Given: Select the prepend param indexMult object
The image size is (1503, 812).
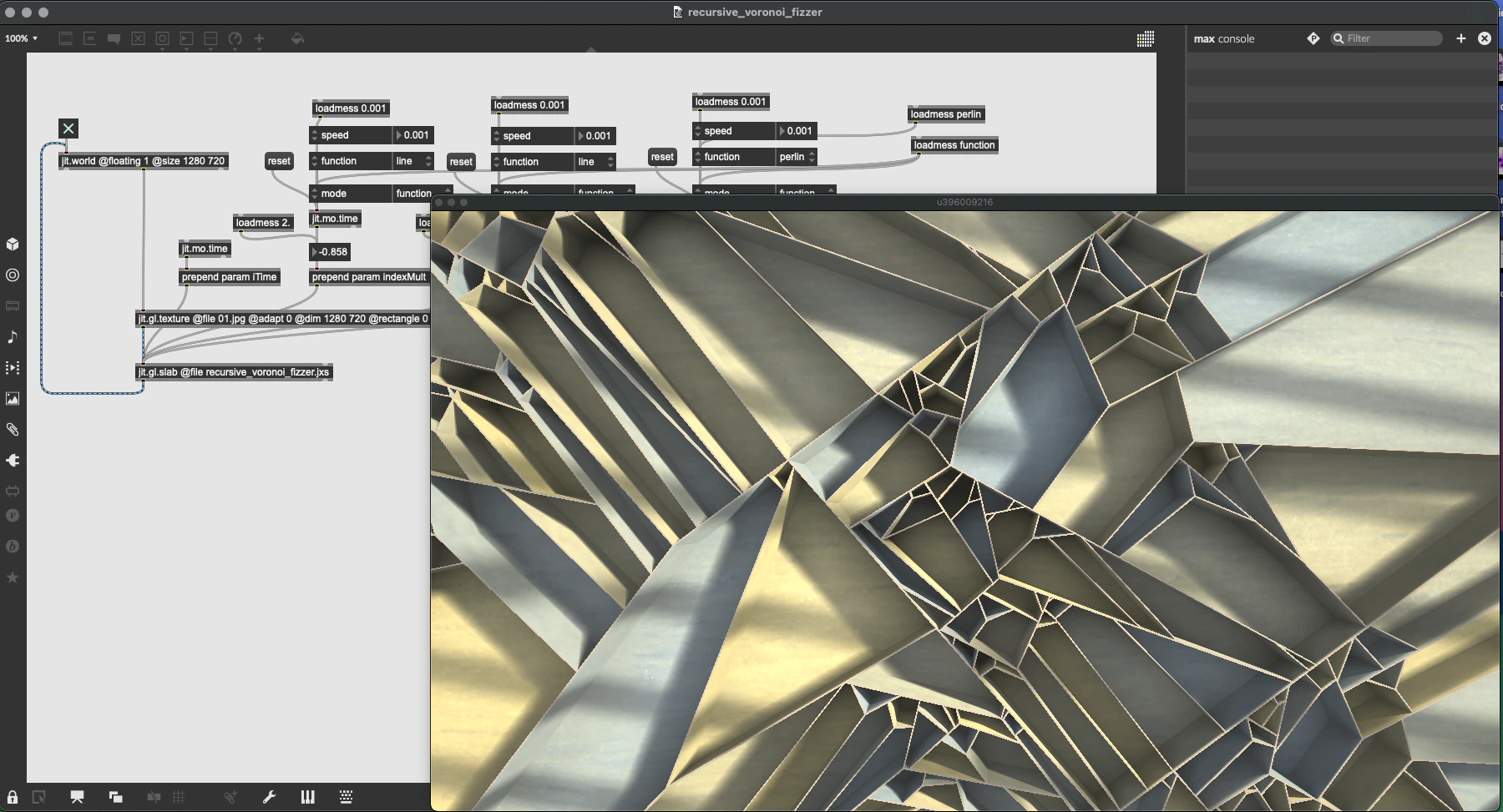Looking at the screenshot, I should pyautogui.click(x=369, y=277).
